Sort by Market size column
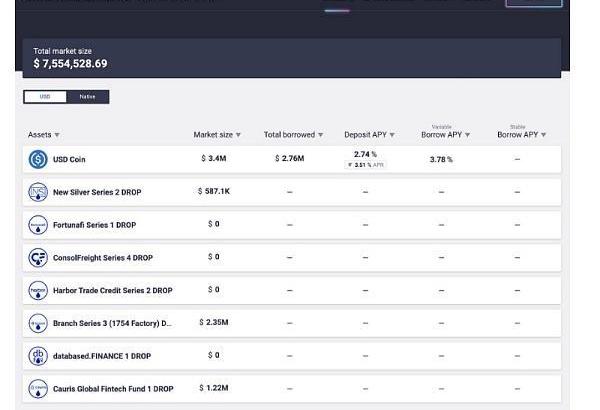The height and width of the screenshot is (410, 600). point(216,135)
